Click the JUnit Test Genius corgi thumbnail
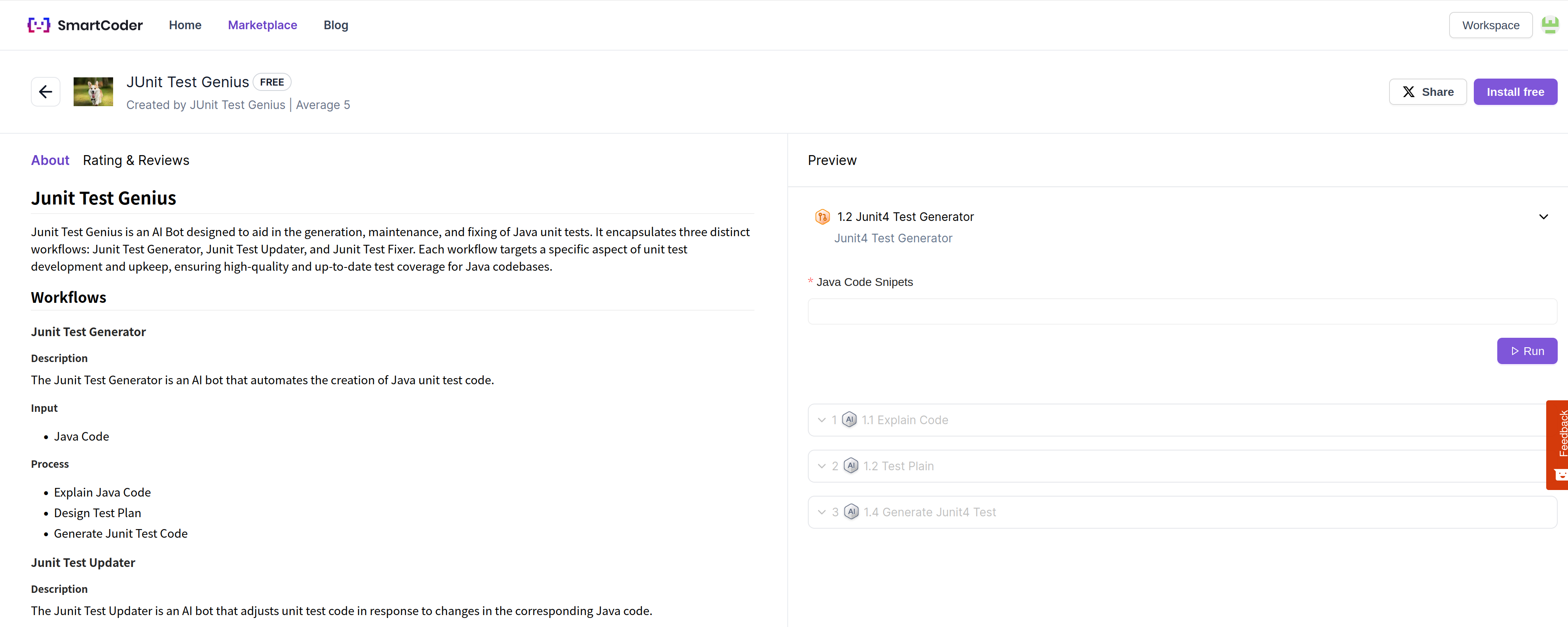Image resolution: width=1568 pixels, height=627 pixels. (x=93, y=92)
